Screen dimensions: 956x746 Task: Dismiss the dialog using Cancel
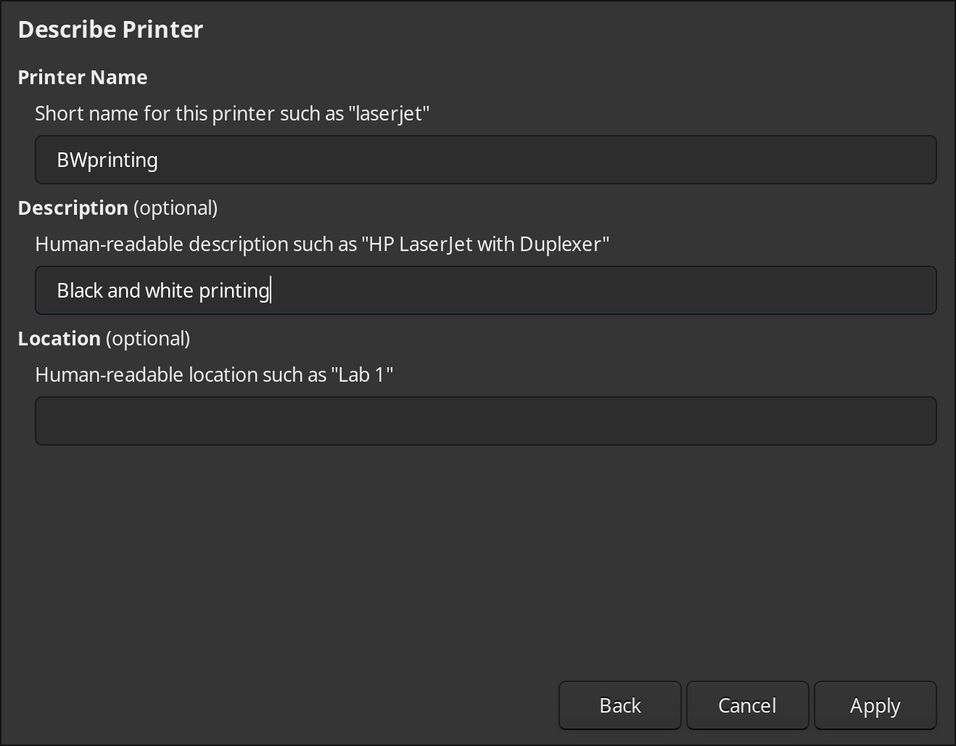click(x=747, y=705)
